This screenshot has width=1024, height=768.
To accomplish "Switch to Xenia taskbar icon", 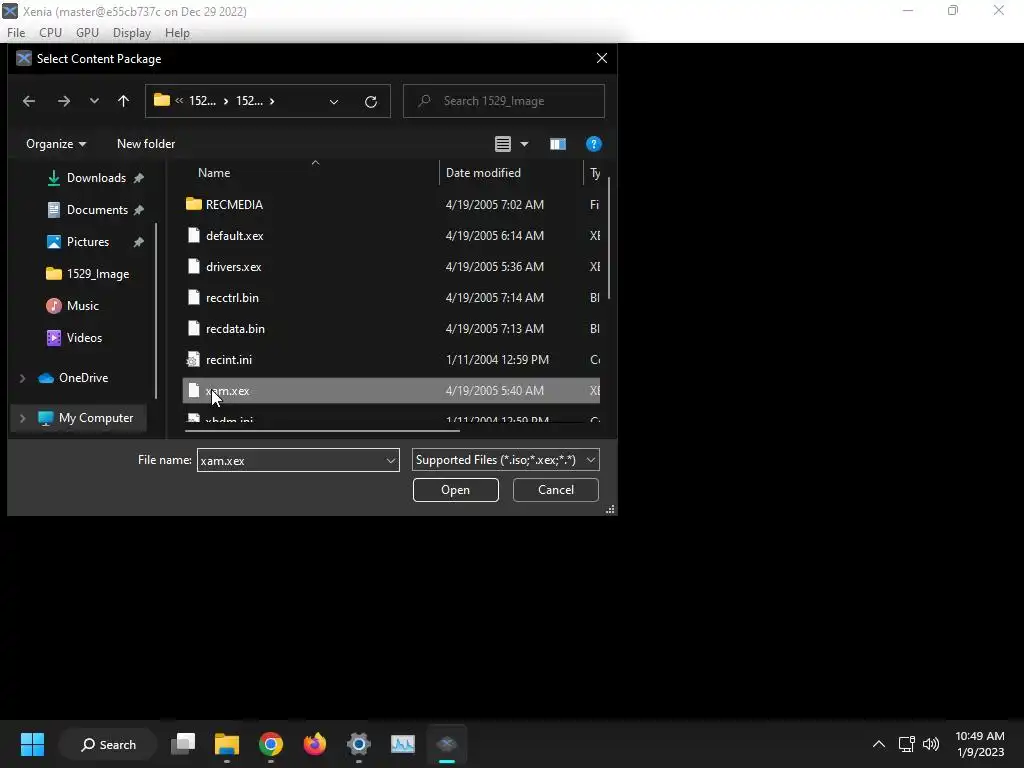I will (447, 744).
